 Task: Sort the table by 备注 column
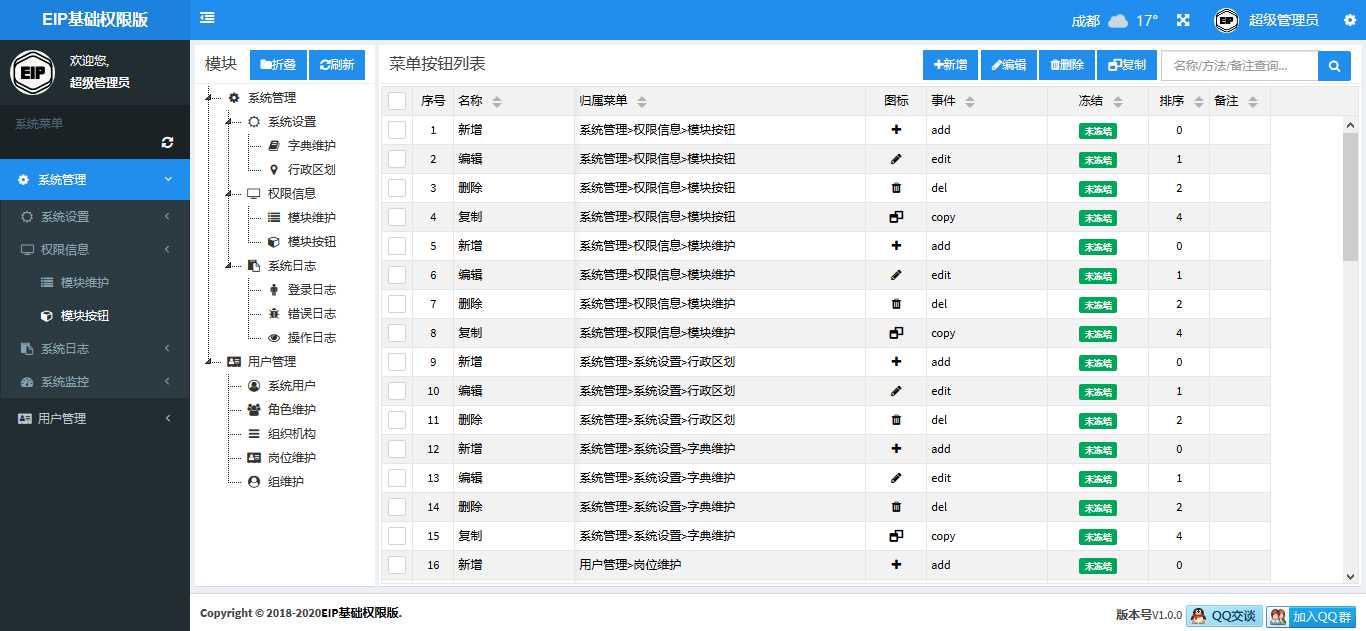1252,101
